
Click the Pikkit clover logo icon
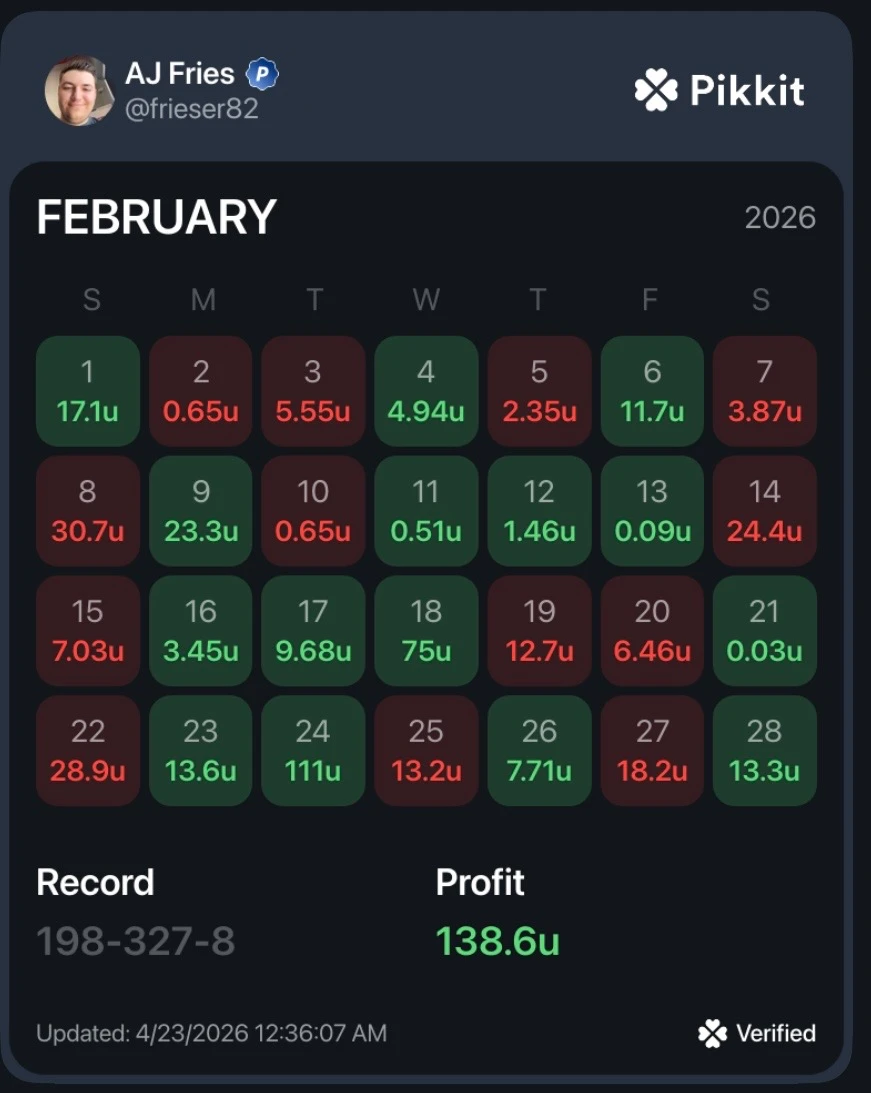coord(656,90)
